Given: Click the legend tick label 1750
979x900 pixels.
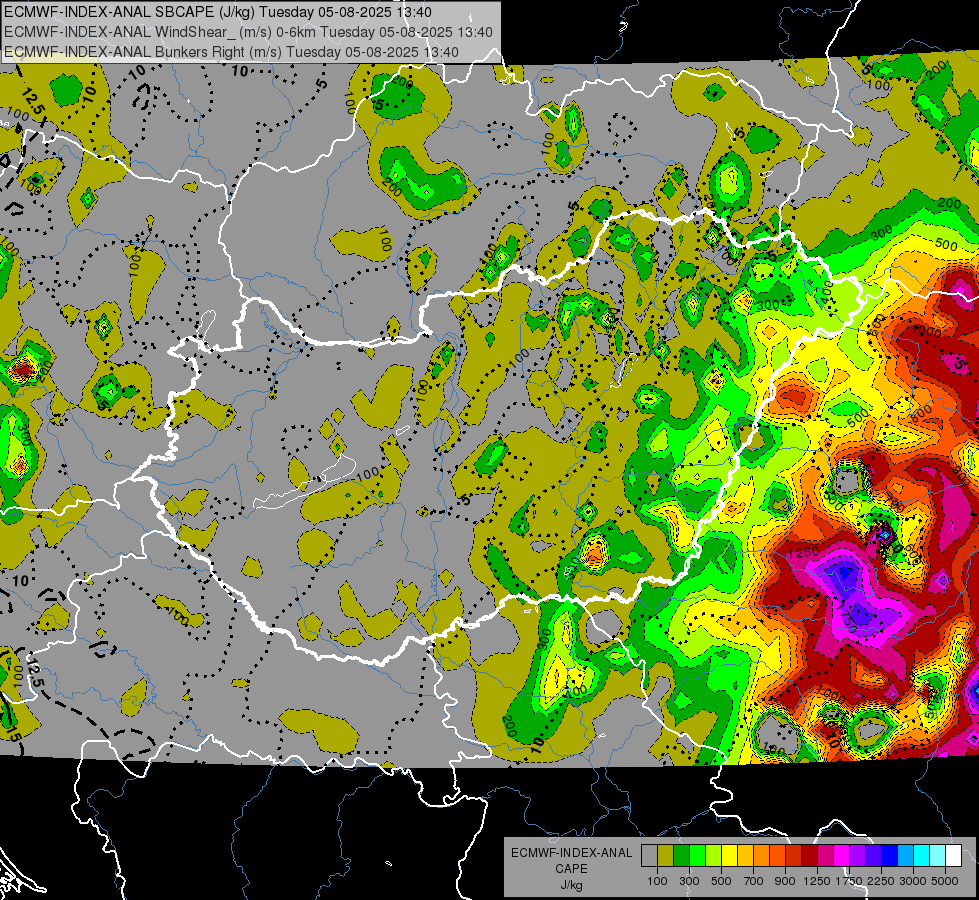Looking at the screenshot, I should (849, 881).
